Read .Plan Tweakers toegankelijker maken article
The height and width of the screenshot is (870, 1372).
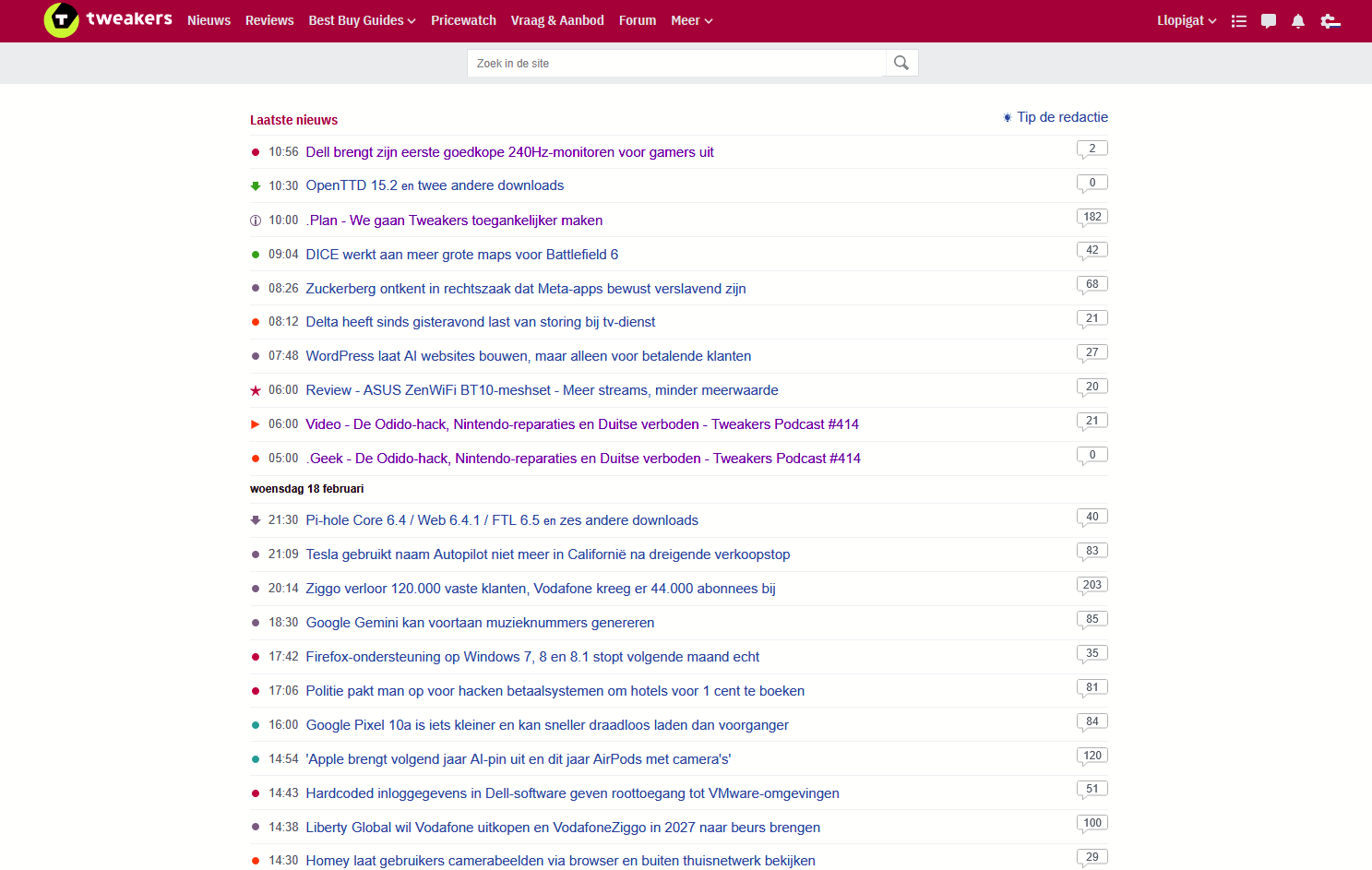point(454,220)
